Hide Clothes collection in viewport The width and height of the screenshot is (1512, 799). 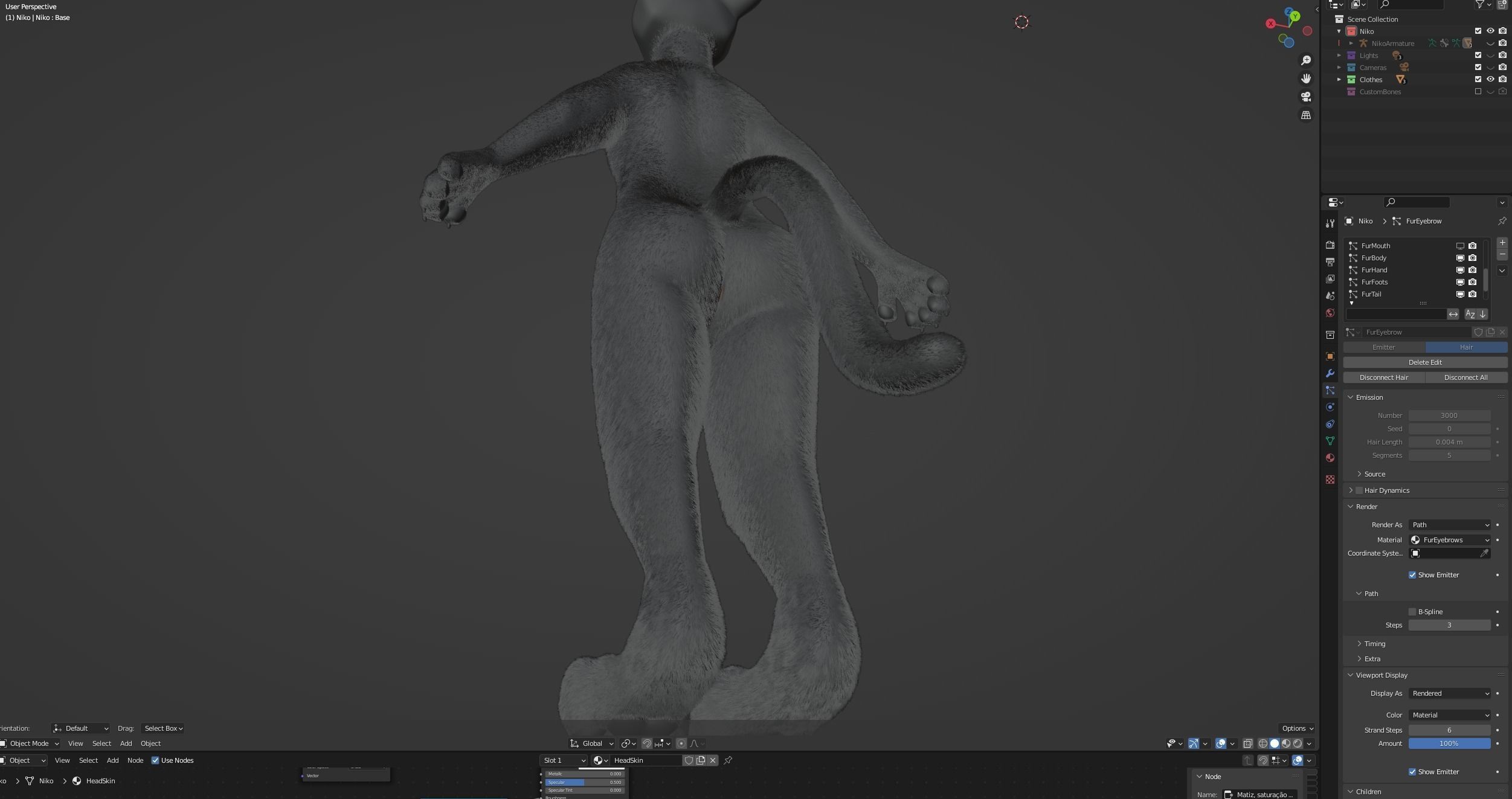click(1490, 80)
